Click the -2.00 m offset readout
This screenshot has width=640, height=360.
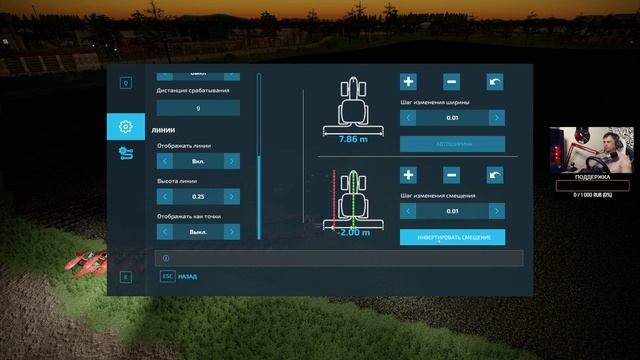(x=353, y=233)
